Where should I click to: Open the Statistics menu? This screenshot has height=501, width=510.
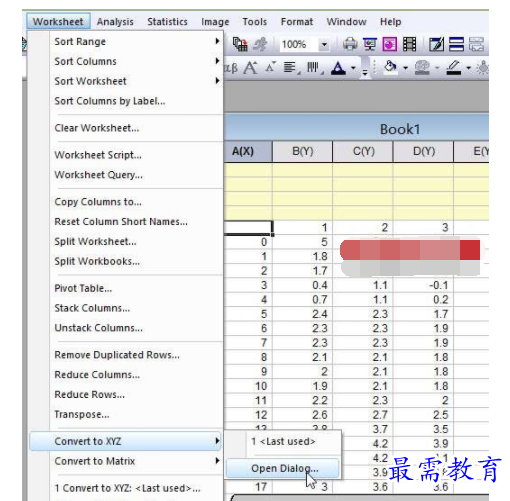click(167, 22)
